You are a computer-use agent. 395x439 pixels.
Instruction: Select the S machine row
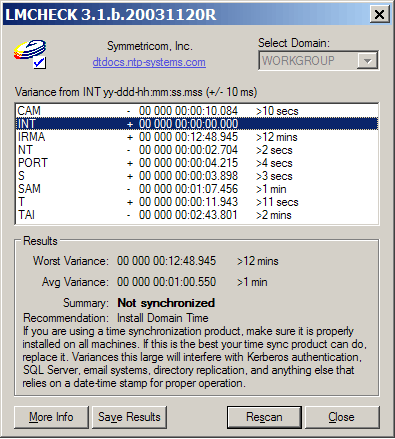click(x=197, y=176)
